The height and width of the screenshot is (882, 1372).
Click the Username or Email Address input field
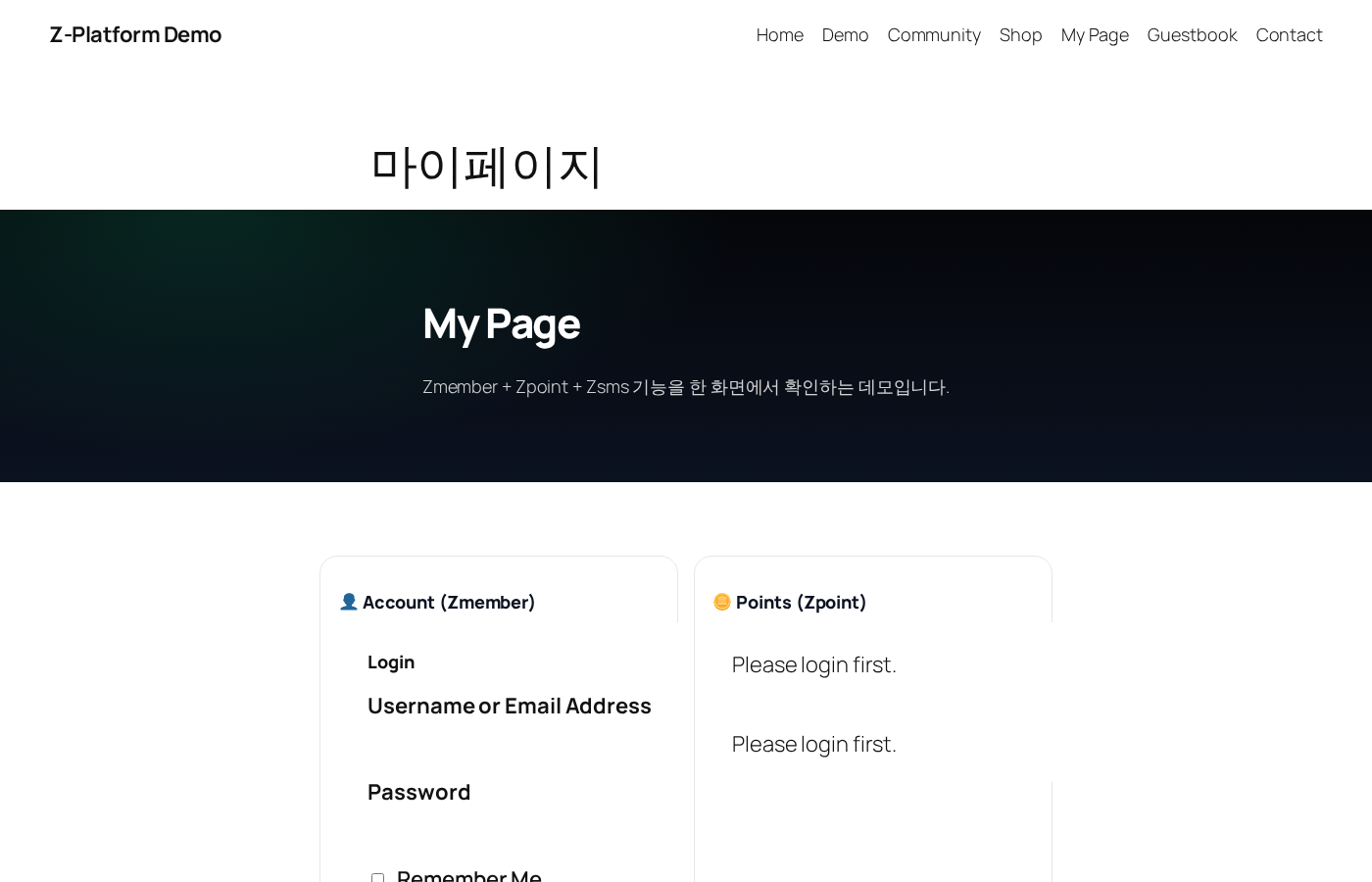click(510, 745)
